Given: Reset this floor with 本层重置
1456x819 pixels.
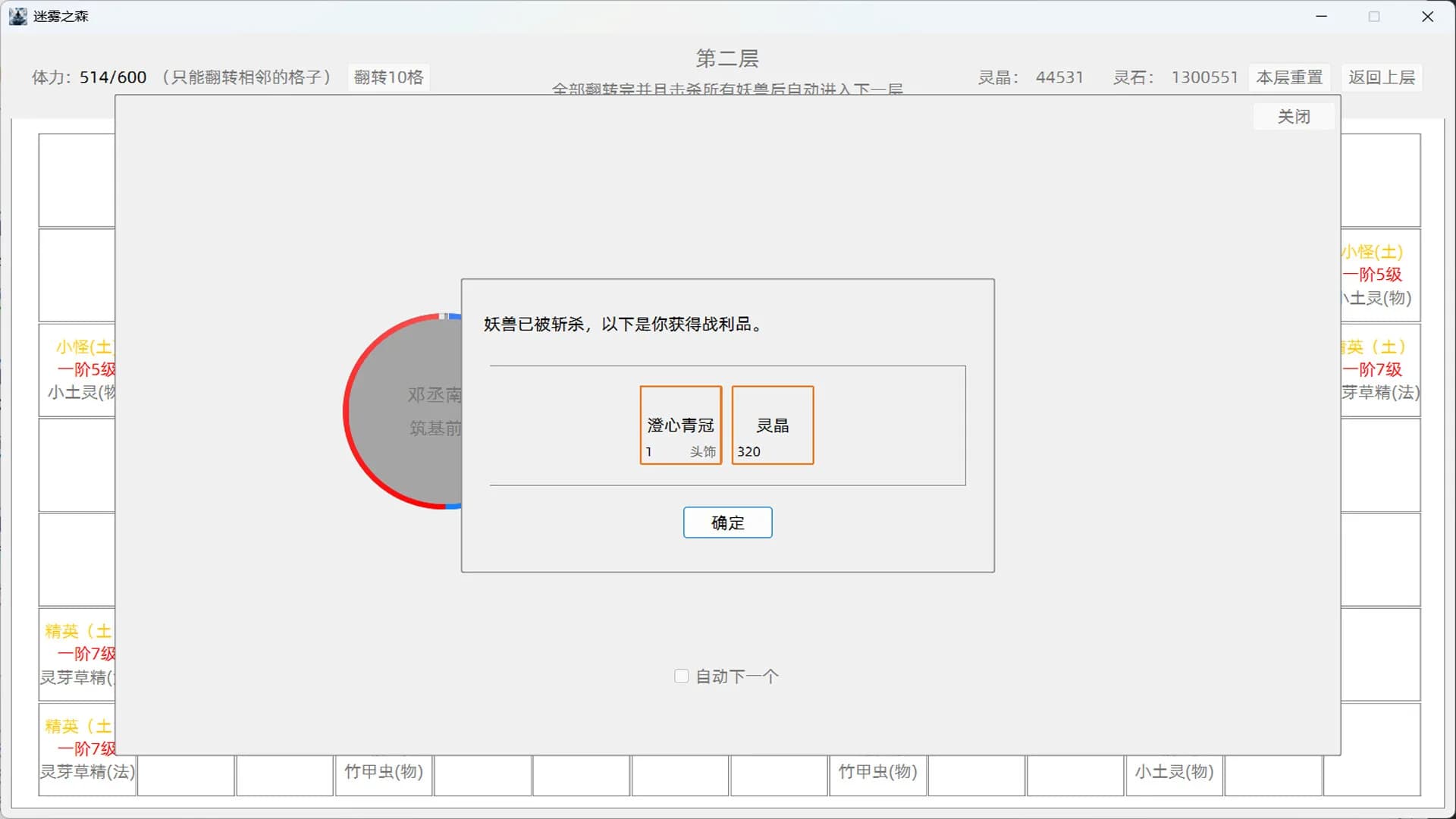Looking at the screenshot, I should 1289,77.
